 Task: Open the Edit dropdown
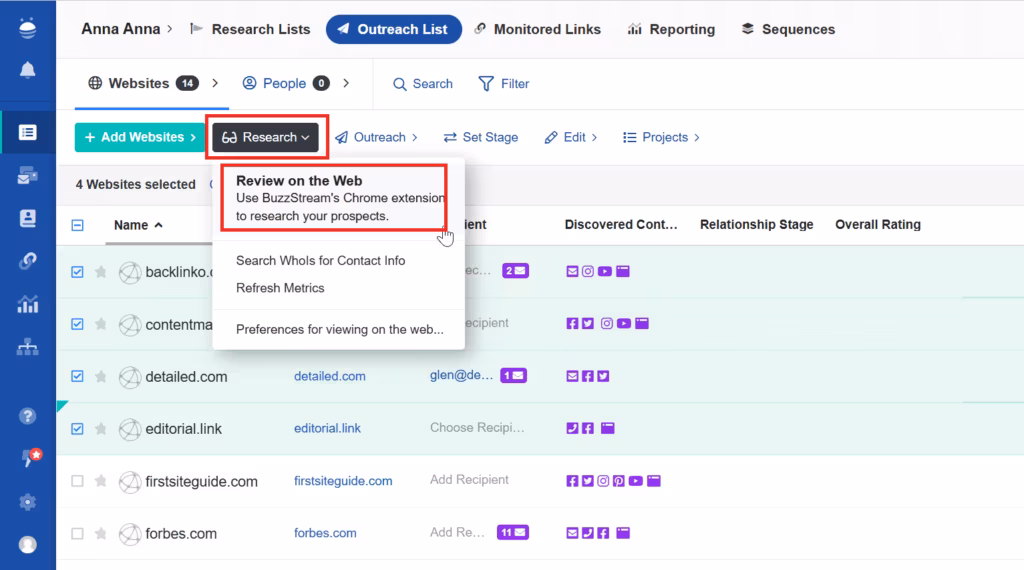pos(571,137)
